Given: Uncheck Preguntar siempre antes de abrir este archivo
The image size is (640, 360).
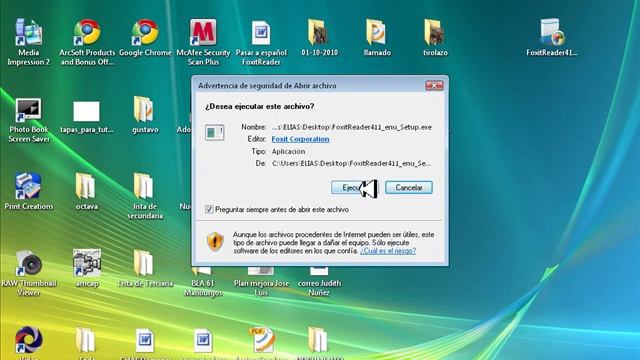Looking at the screenshot, I should pyautogui.click(x=209, y=209).
